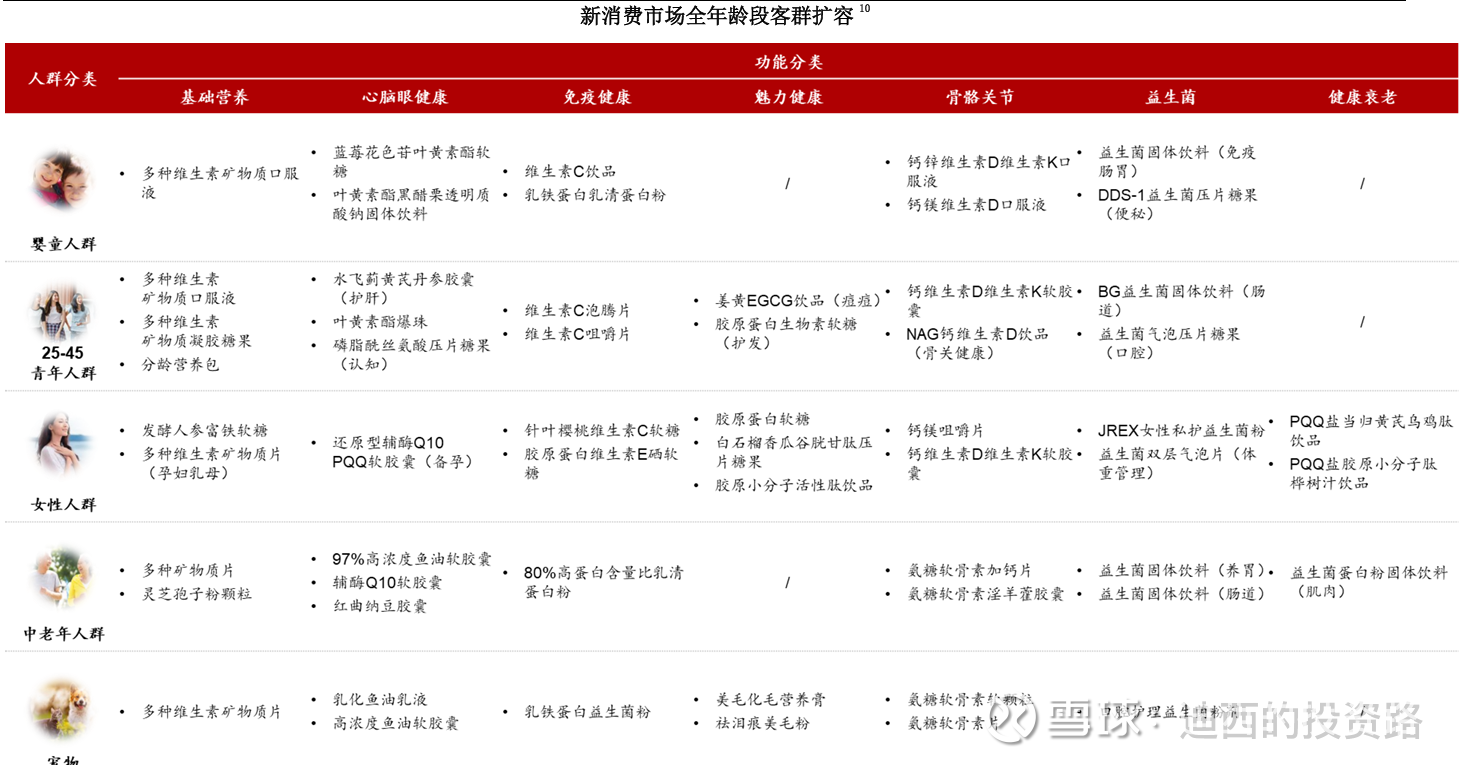
Task: Select the "人群分类" header cell
Action: coord(63,78)
